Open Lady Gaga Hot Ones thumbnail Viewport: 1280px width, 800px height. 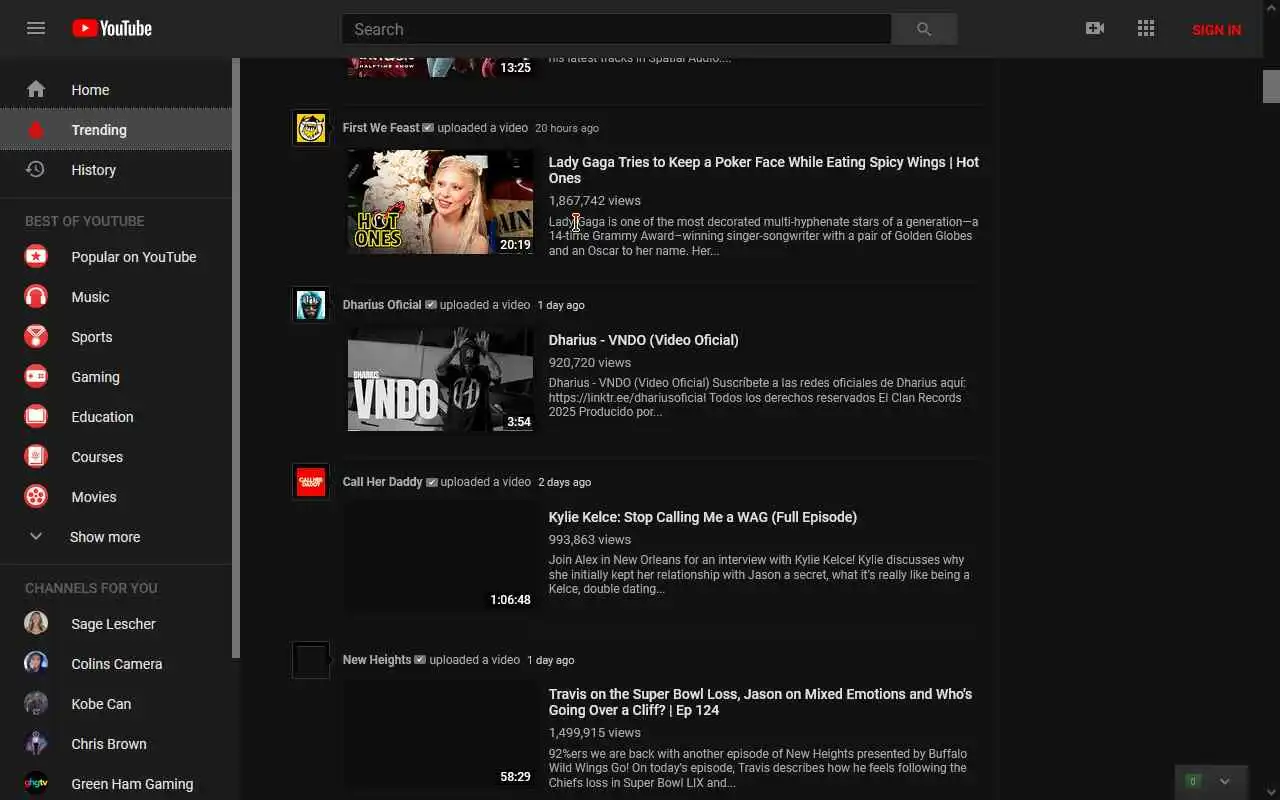tap(440, 202)
